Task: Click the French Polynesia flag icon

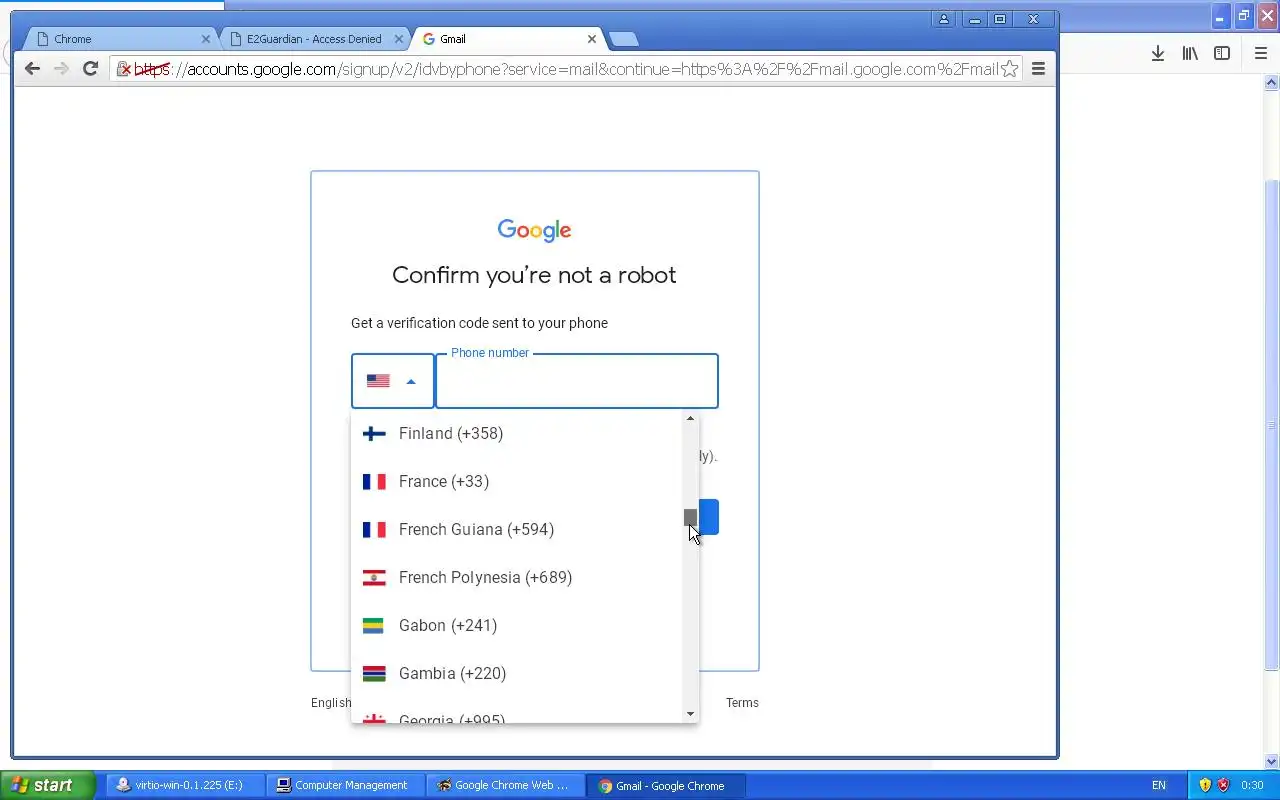Action: coord(374,577)
